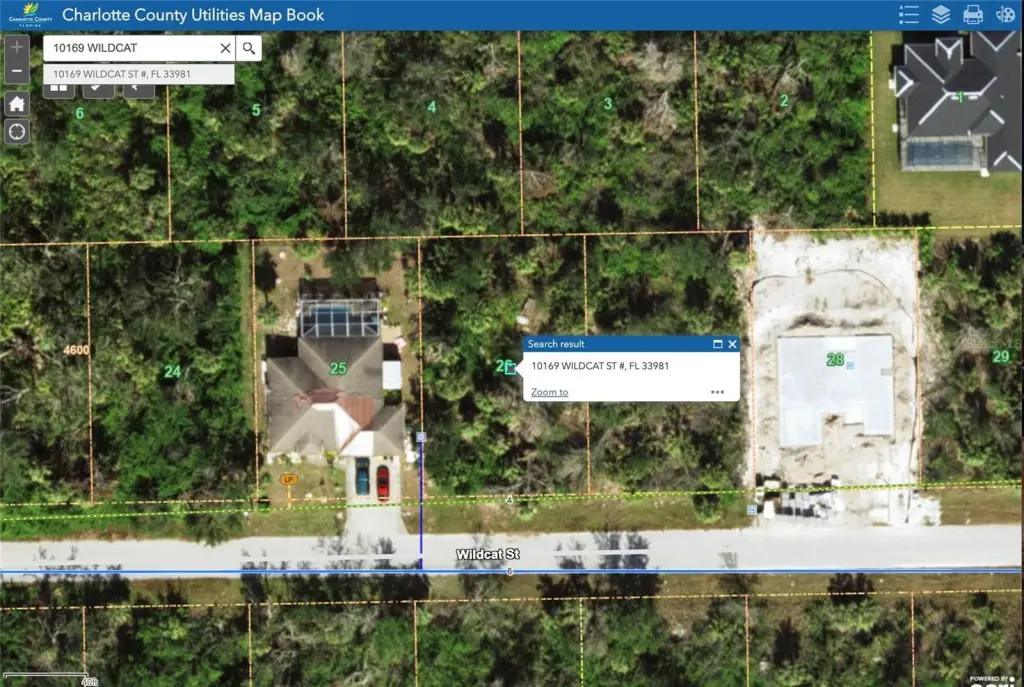Viewport: 1024px width, 687px height.
Task: Go to default map extent home
Action: (17, 103)
